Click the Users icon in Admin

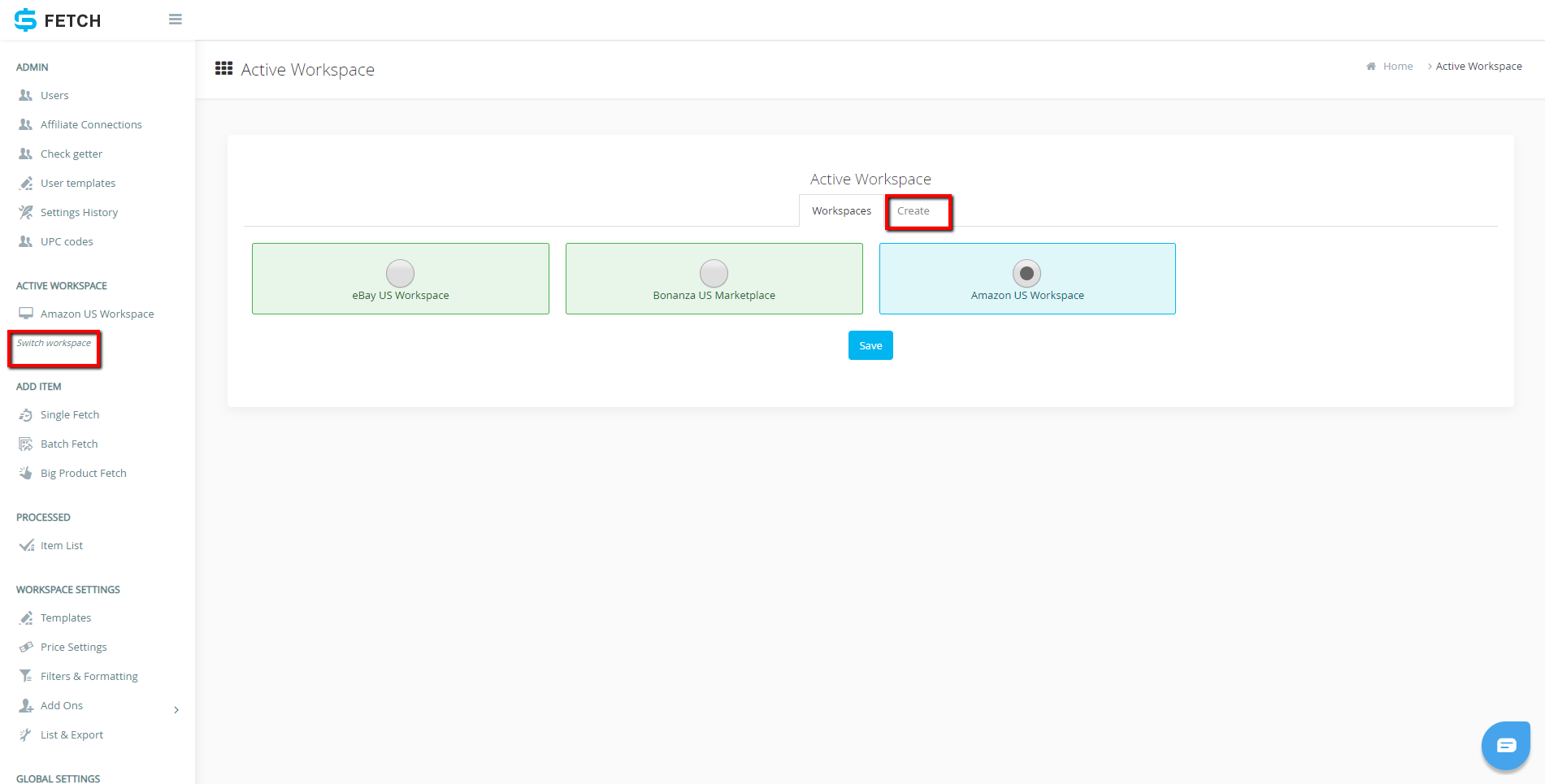point(26,95)
